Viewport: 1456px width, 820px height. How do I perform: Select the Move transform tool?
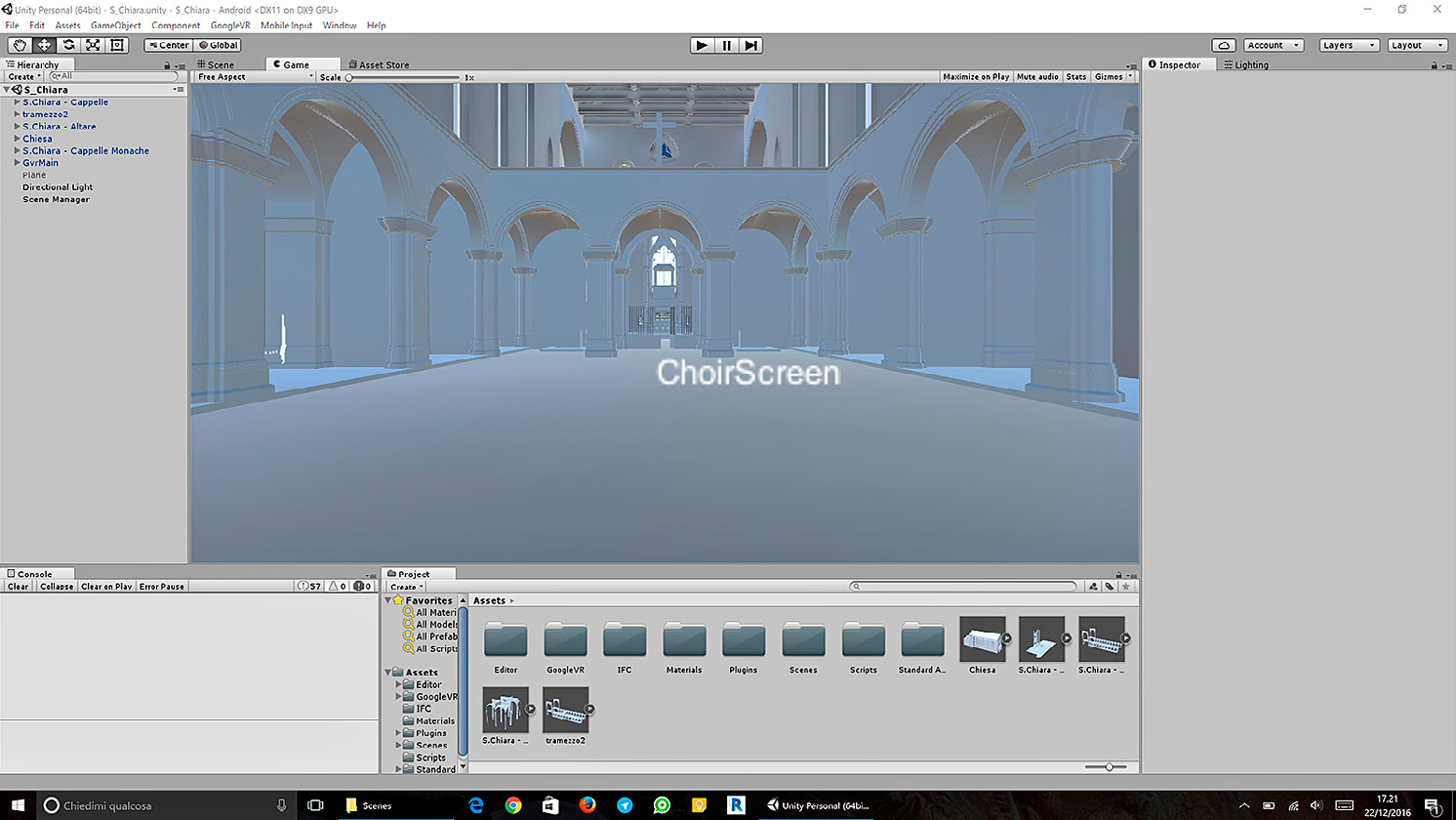(x=44, y=45)
